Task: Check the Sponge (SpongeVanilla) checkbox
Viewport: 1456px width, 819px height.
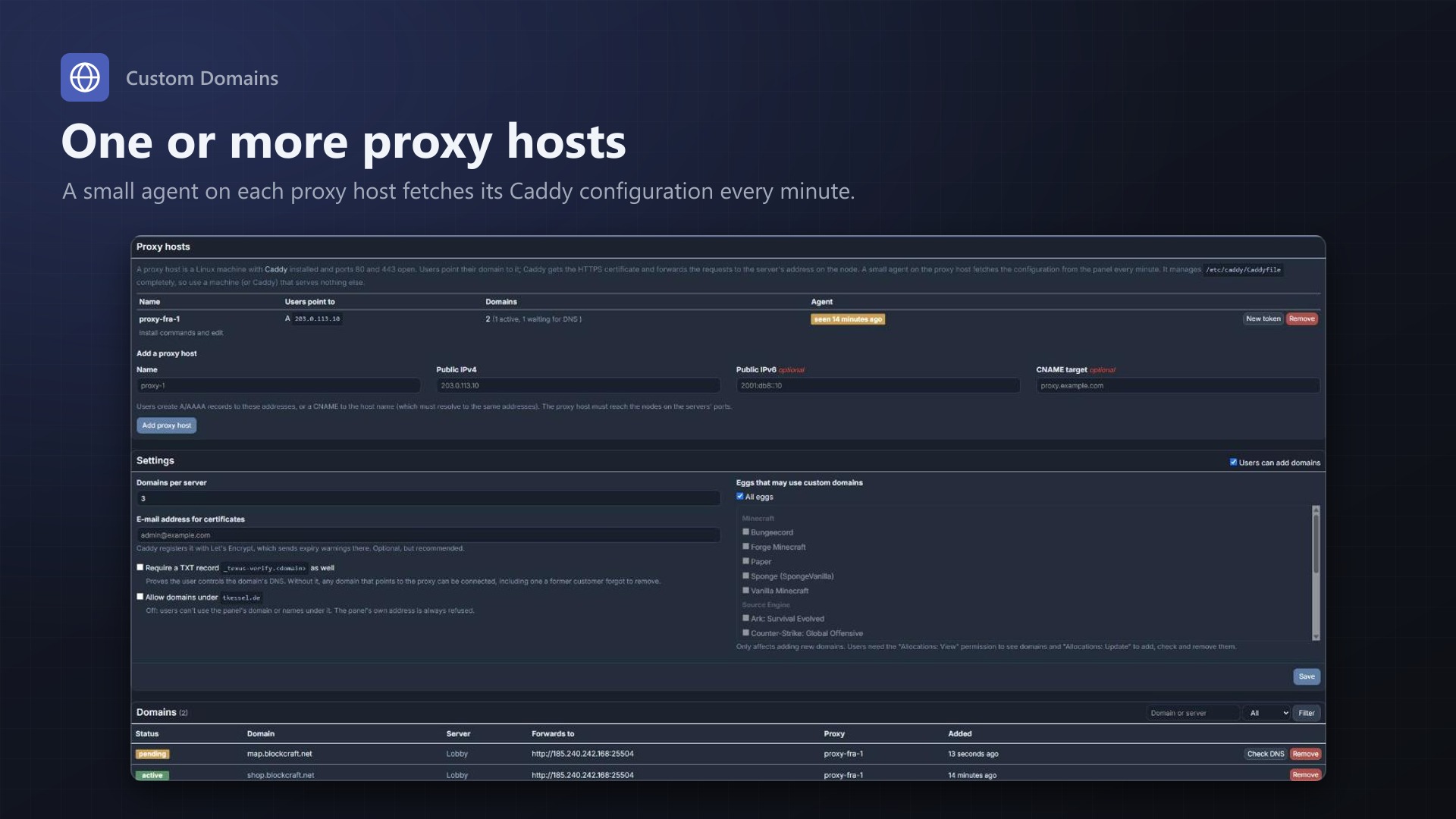Action: [x=745, y=576]
